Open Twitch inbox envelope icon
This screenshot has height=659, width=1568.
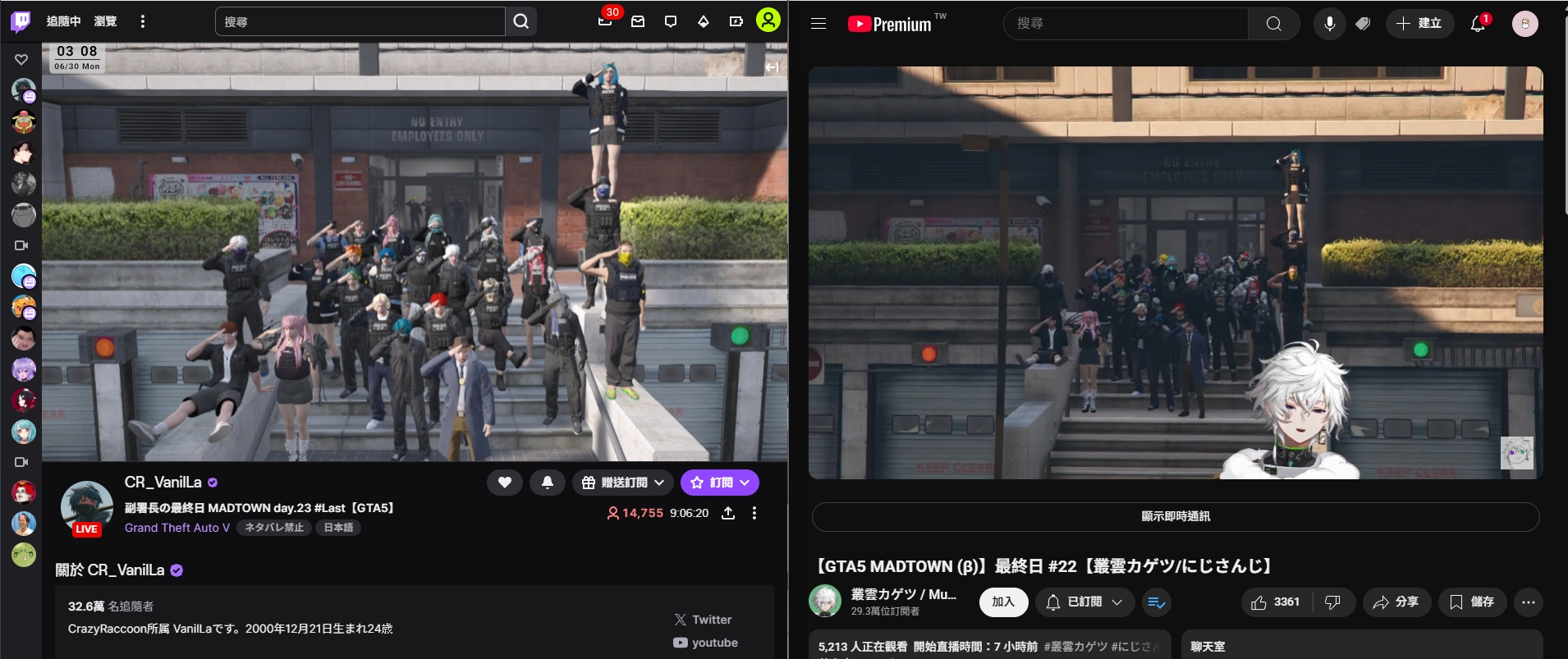(x=638, y=21)
